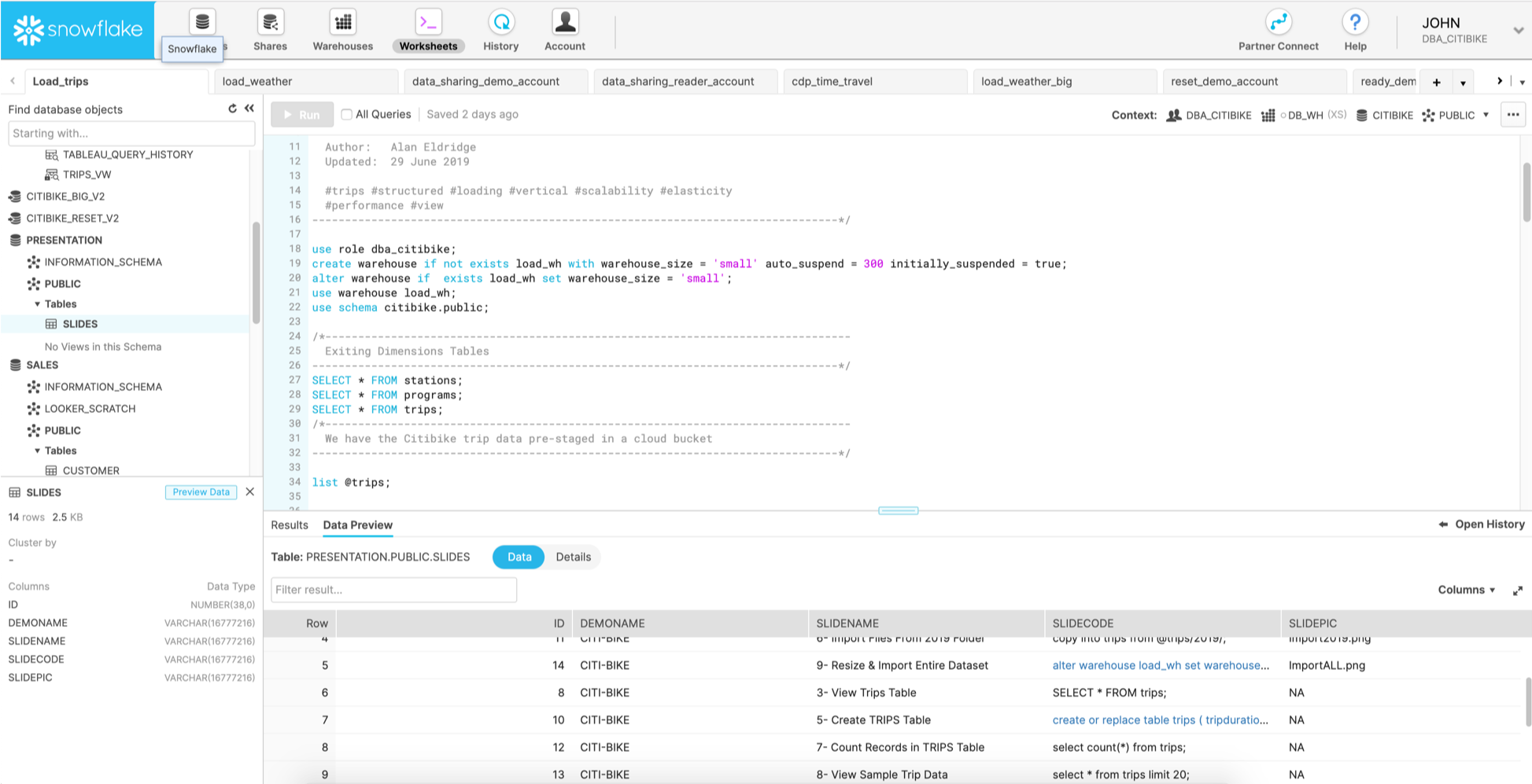Switch to the cdp_time_travel tab

point(875,81)
